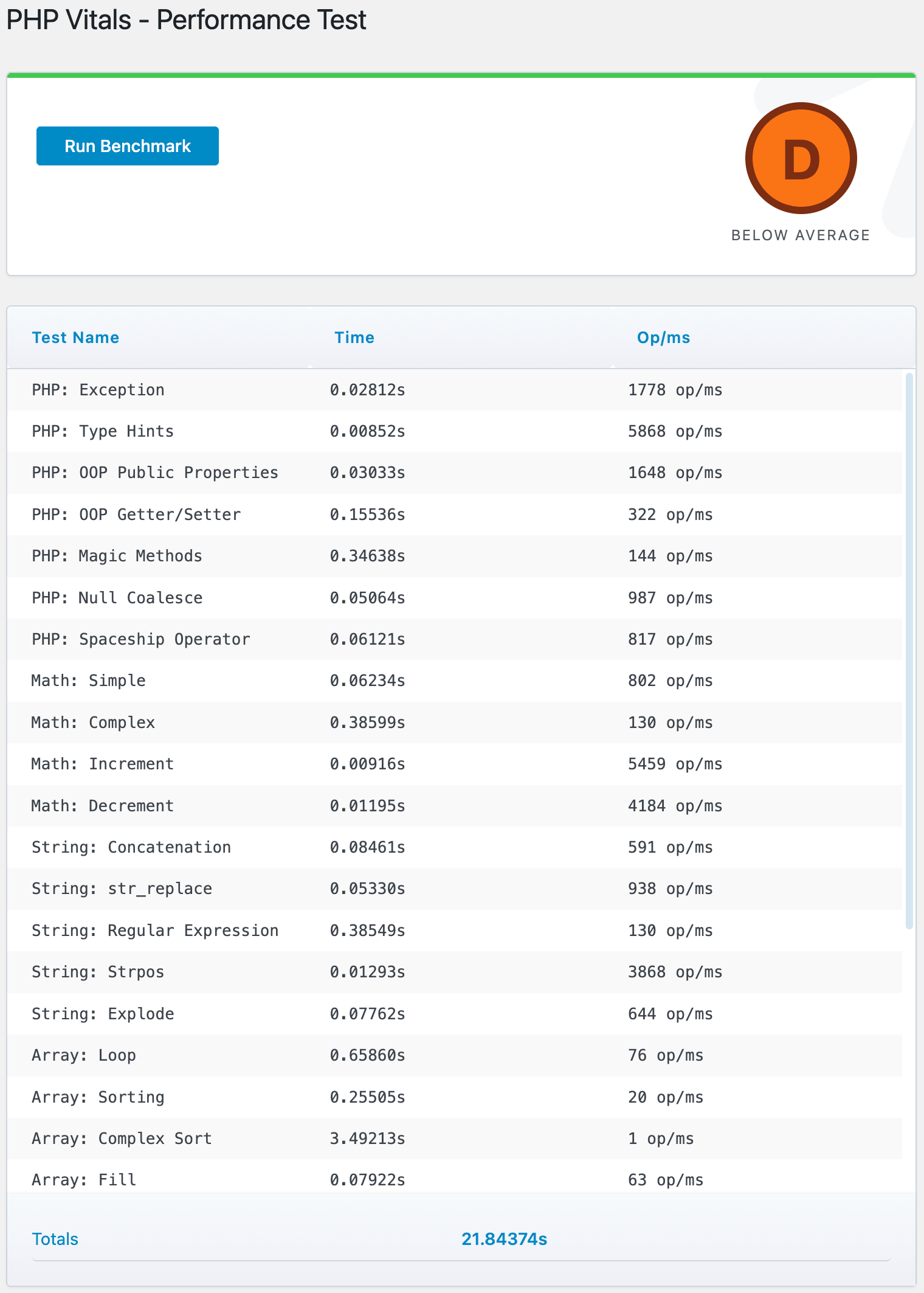Click the 0.08461s time value
Screen dimensions: 924x1293
coord(367,847)
